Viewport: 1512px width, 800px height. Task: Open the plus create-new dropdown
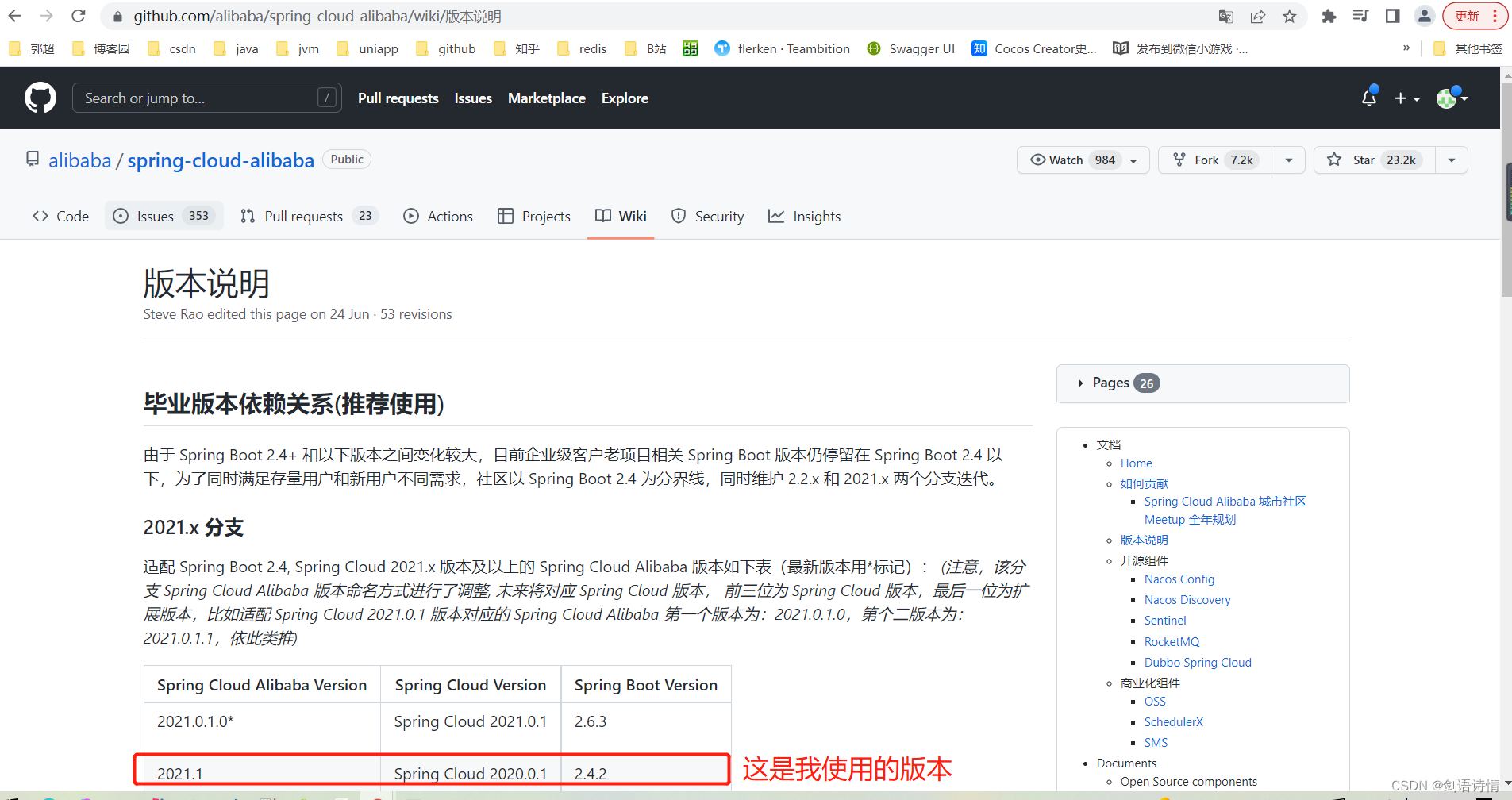click(x=1407, y=98)
